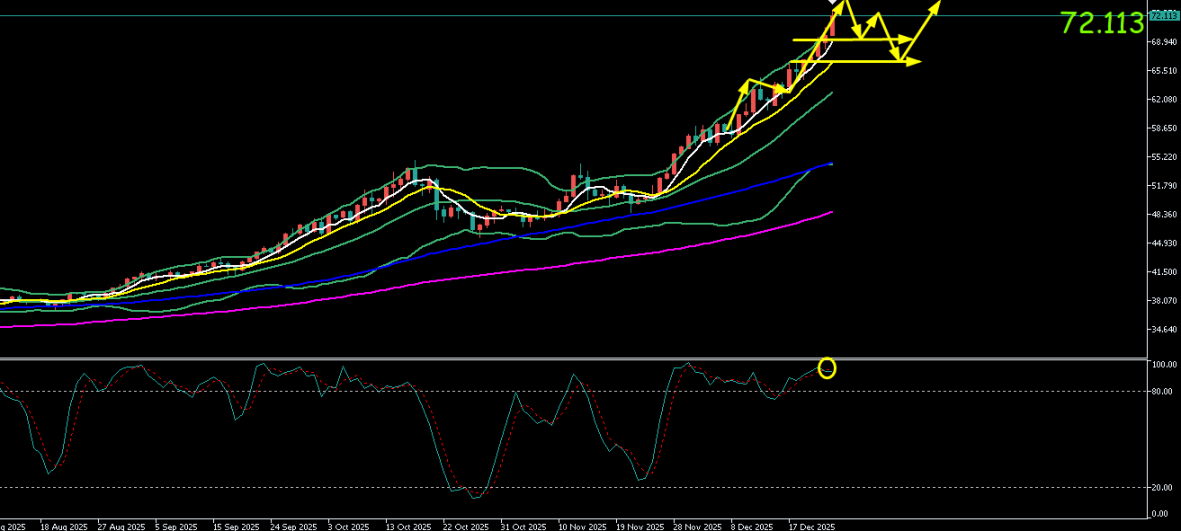Click the 17 Dec 2025 date label

click(x=811, y=525)
